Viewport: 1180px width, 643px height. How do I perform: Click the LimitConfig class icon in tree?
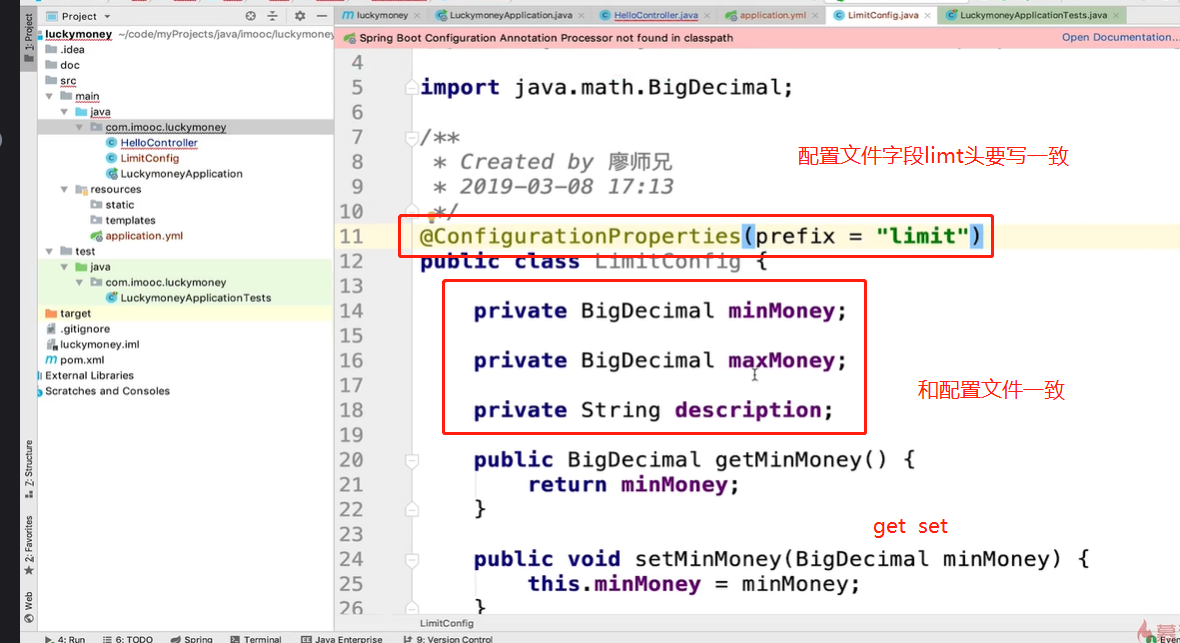[x=111, y=158]
